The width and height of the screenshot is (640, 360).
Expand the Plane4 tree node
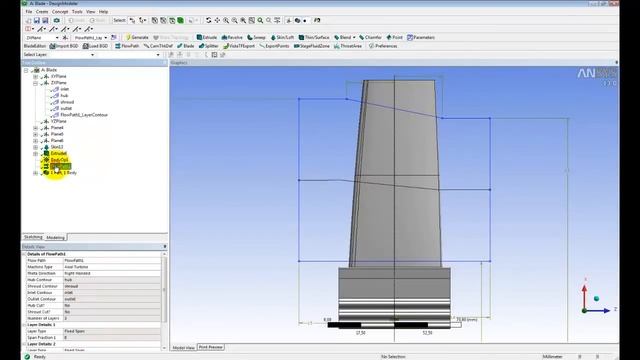coord(36,128)
